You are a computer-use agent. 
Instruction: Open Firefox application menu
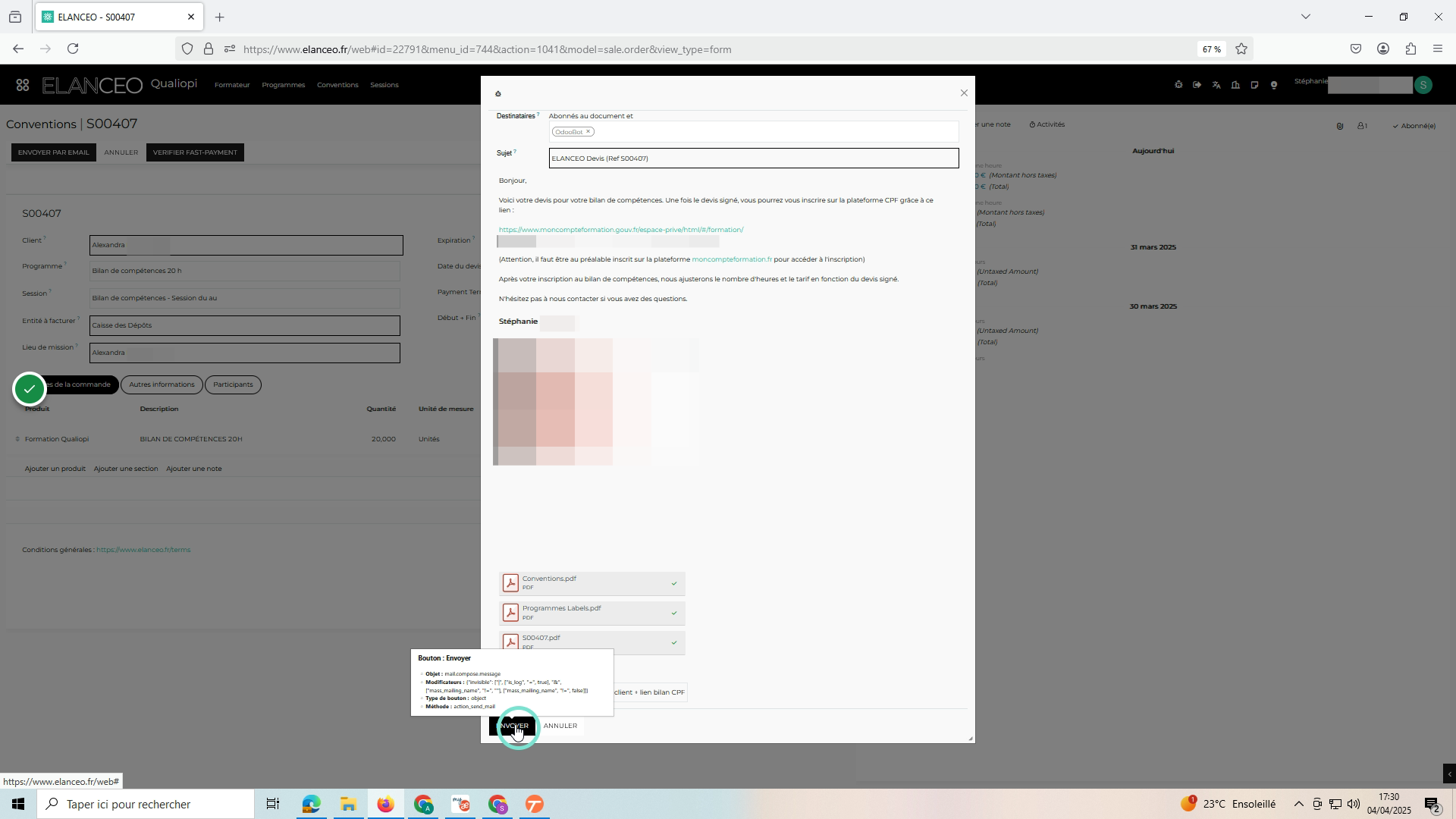(1438, 49)
